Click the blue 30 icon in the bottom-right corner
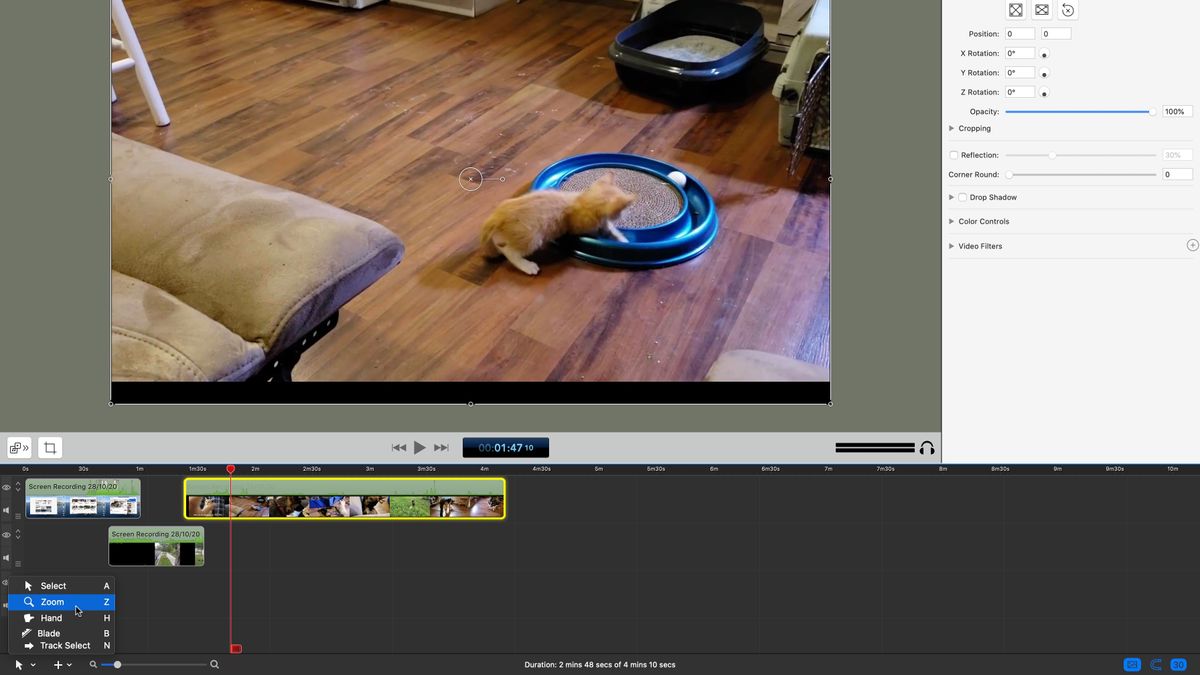 [1178, 664]
